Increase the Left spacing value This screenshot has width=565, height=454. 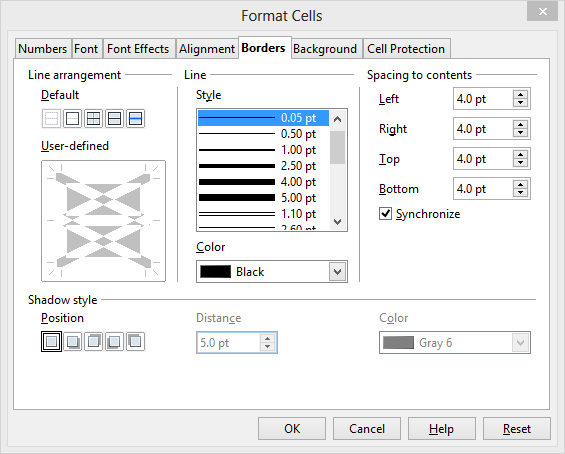pyautogui.click(x=520, y=95)
